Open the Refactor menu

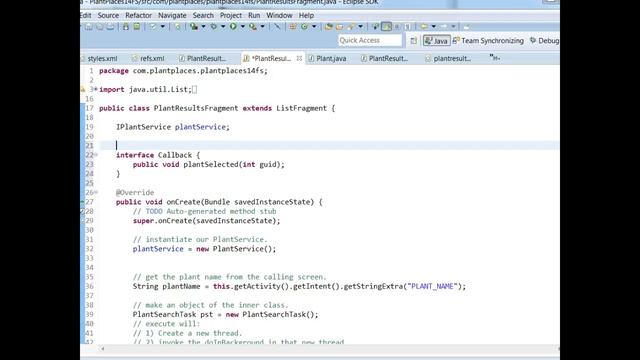pyautogui.click(x=138, y=15)
